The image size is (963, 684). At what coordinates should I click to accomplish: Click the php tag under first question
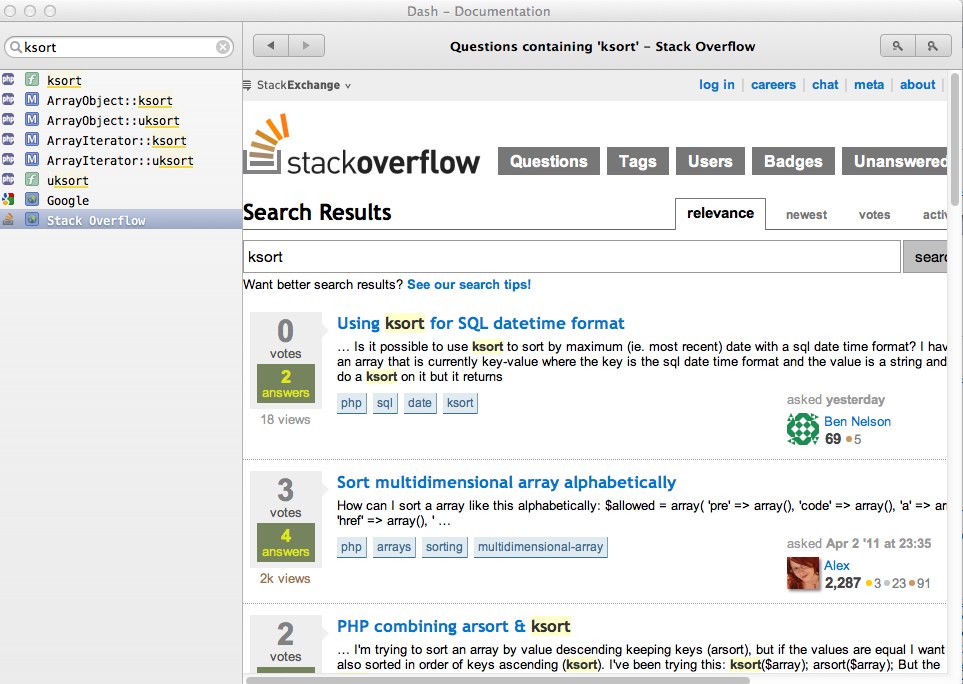click(x=351, y=403)
